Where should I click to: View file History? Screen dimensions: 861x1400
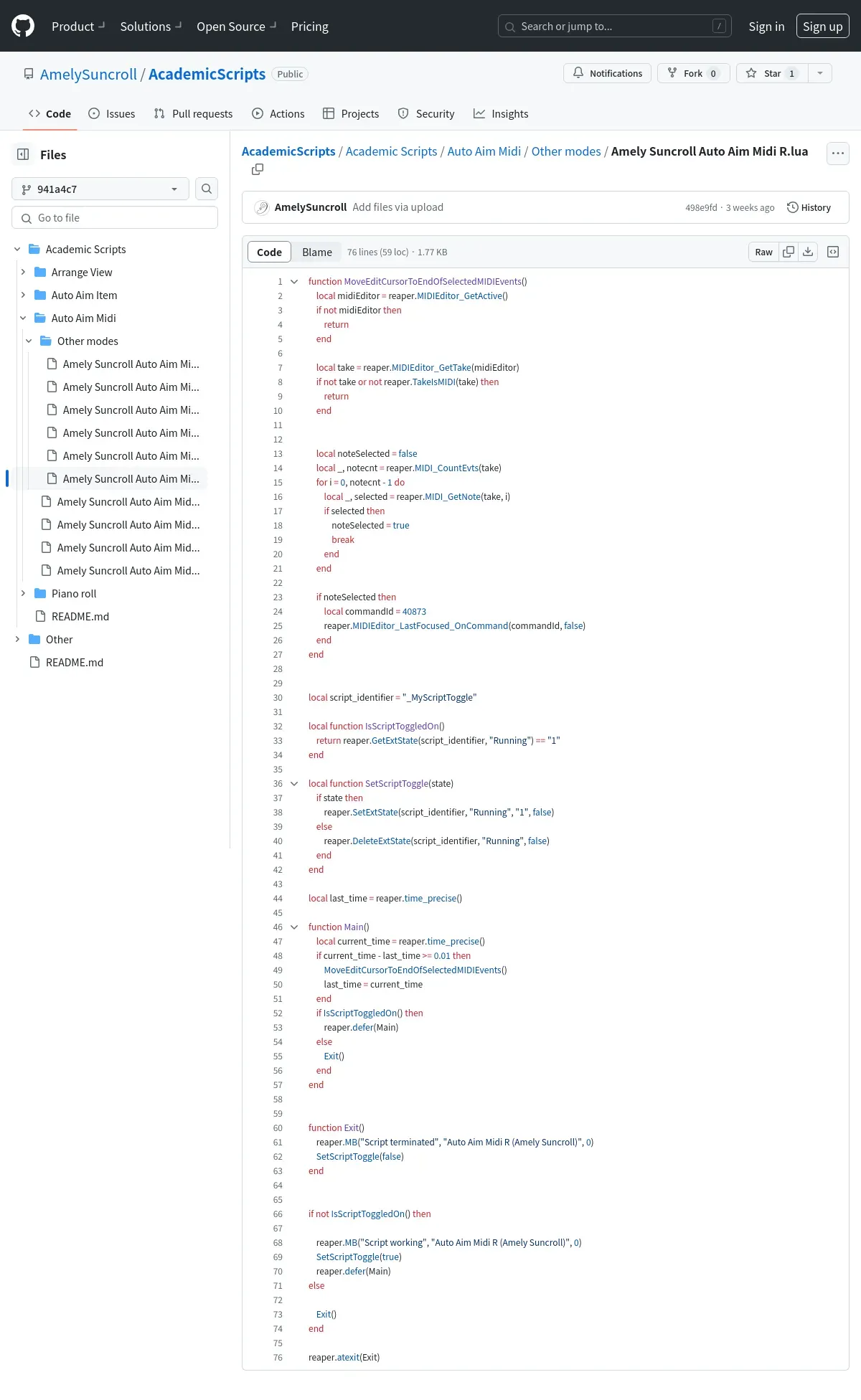[x=809, y=207]
